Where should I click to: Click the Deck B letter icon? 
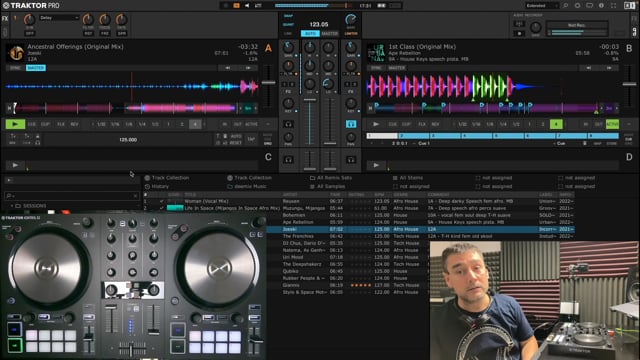[629, 48]
